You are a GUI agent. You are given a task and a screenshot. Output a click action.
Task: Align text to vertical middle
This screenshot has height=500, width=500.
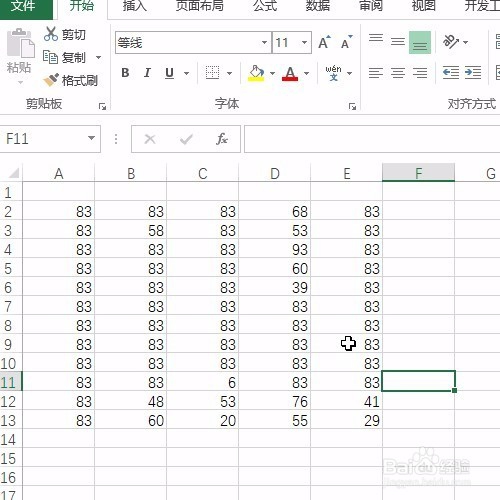click(398, 42)
